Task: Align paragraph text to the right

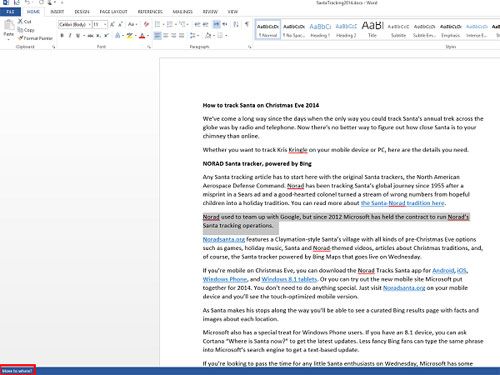Action: pyautogui.click(x=174, y=35)
